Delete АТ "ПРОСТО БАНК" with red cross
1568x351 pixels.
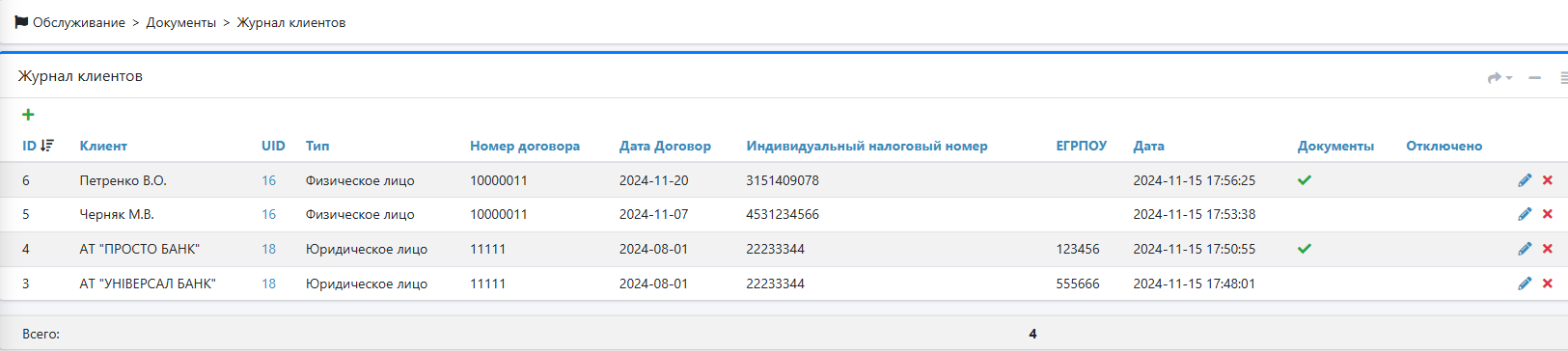tap(1548, 249)
